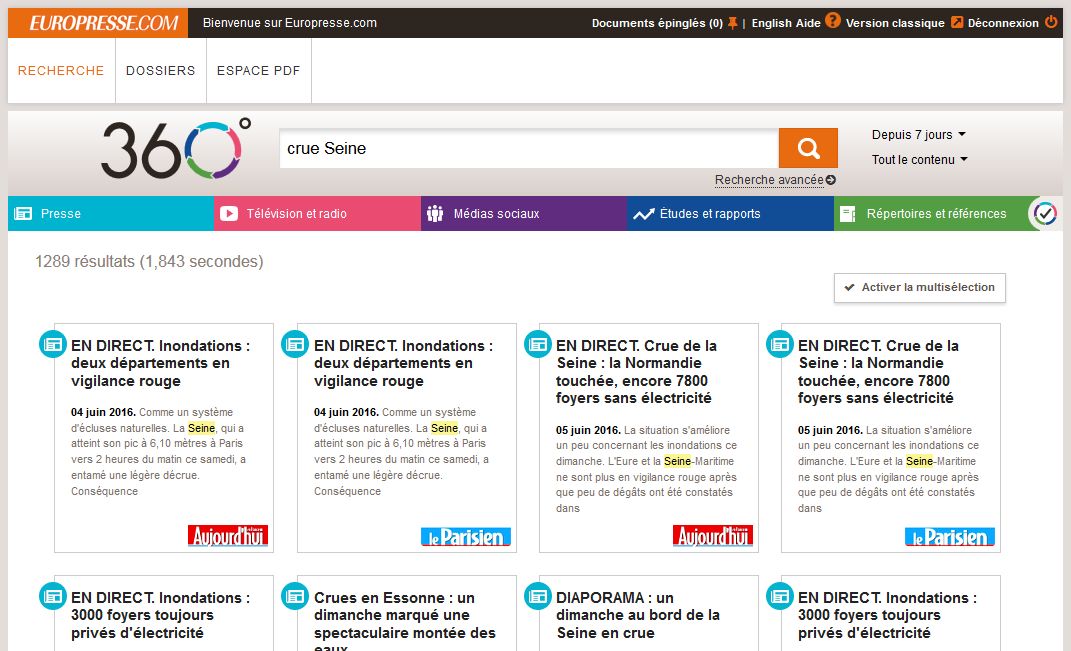The width and height of the screenshot is (1071, 651).
Task: Open the "Crues en Essonne" article headline
Action: pyautogui.click(x=404, y=620)
